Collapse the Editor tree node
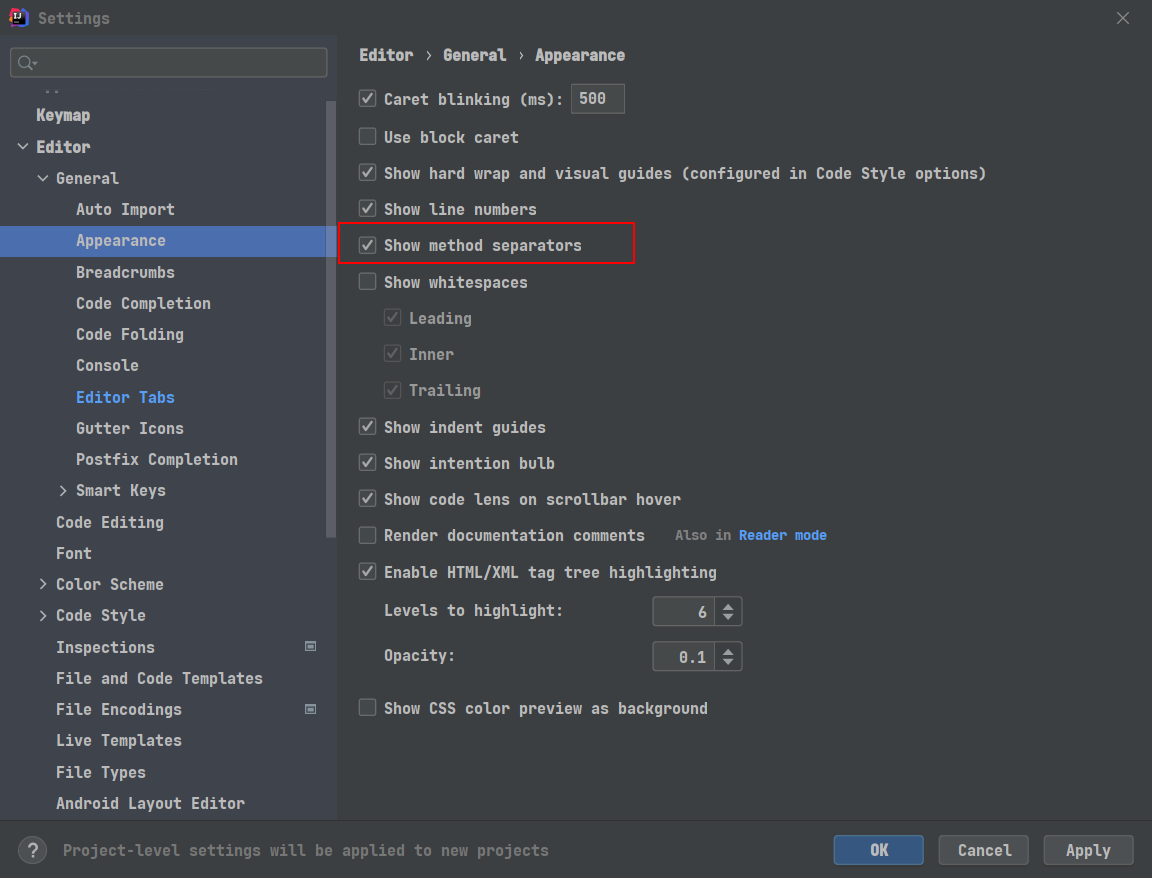Screen dimensions: 1152x878 pyautogui.click(x=23, y=147)
